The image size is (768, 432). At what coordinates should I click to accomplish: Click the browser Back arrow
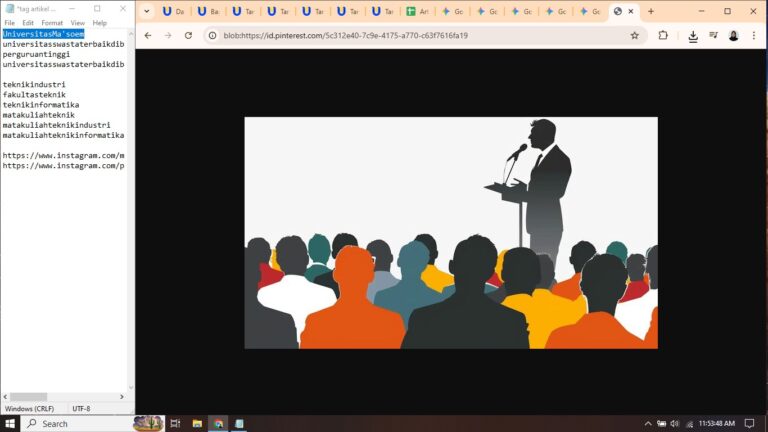[148, 35]
